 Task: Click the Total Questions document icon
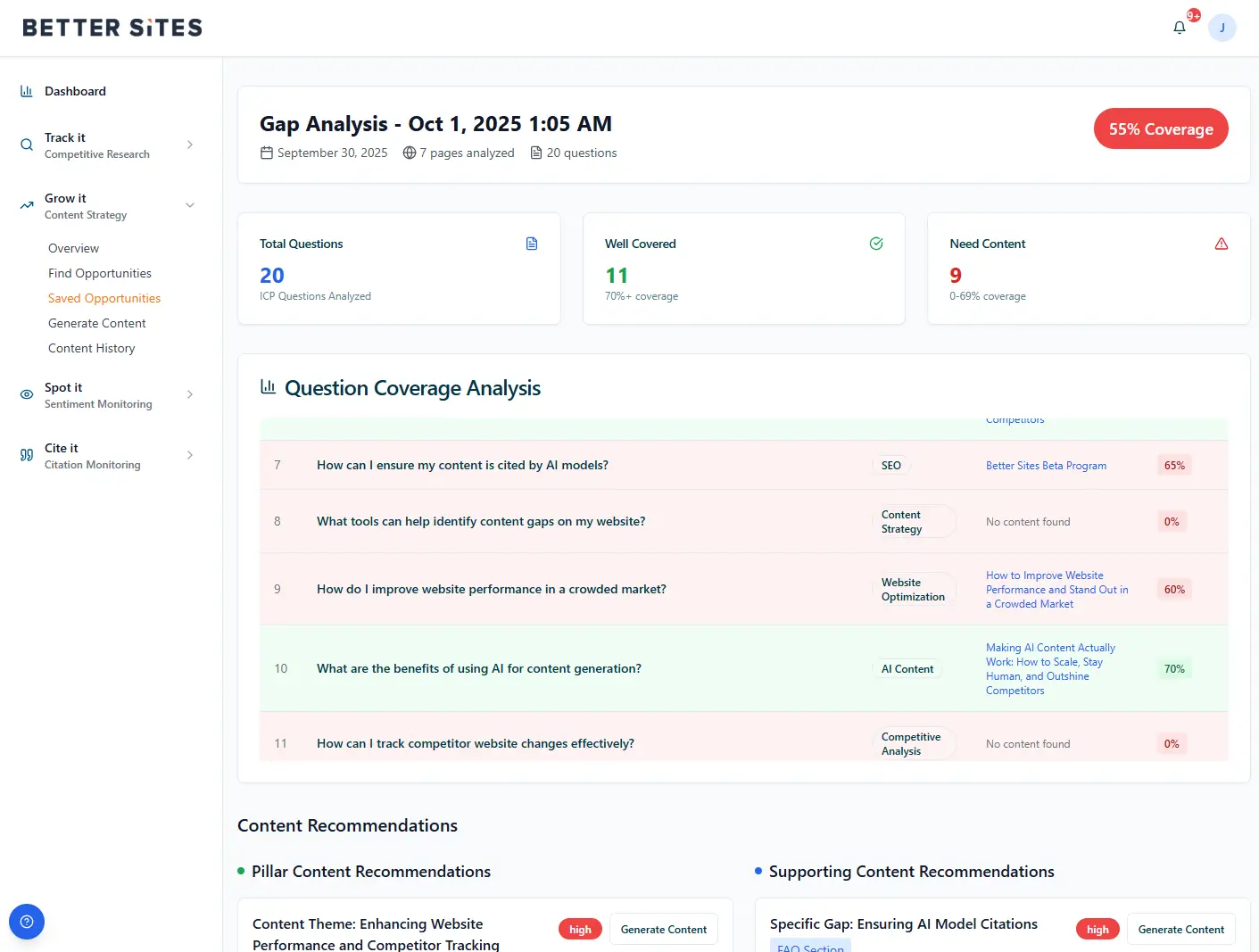click(532, 244)
